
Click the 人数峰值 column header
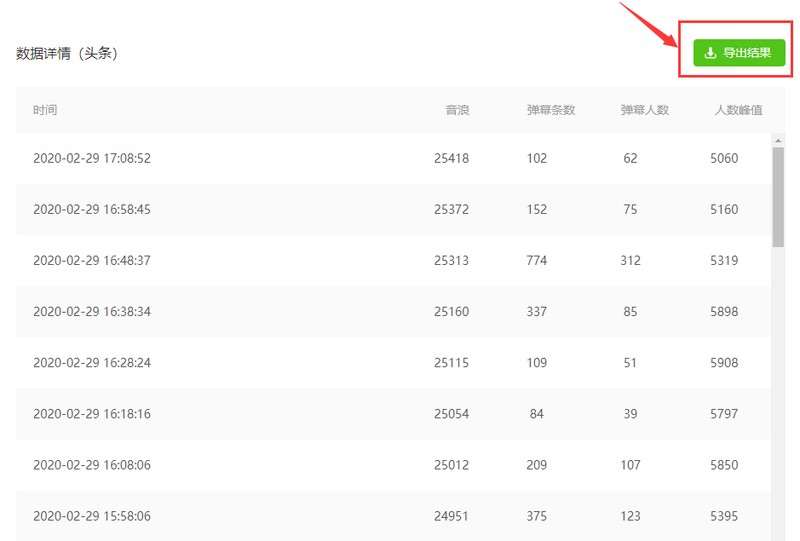738,110
